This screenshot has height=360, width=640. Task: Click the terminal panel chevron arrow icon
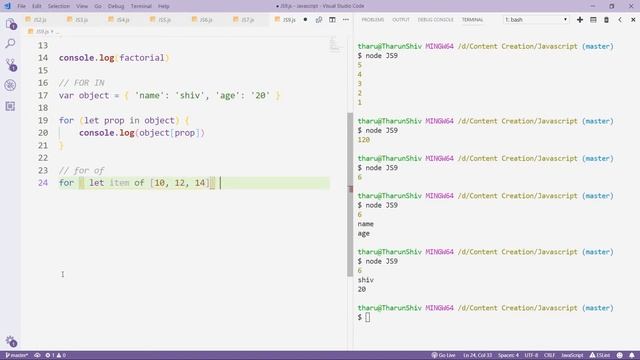[620, 20]
